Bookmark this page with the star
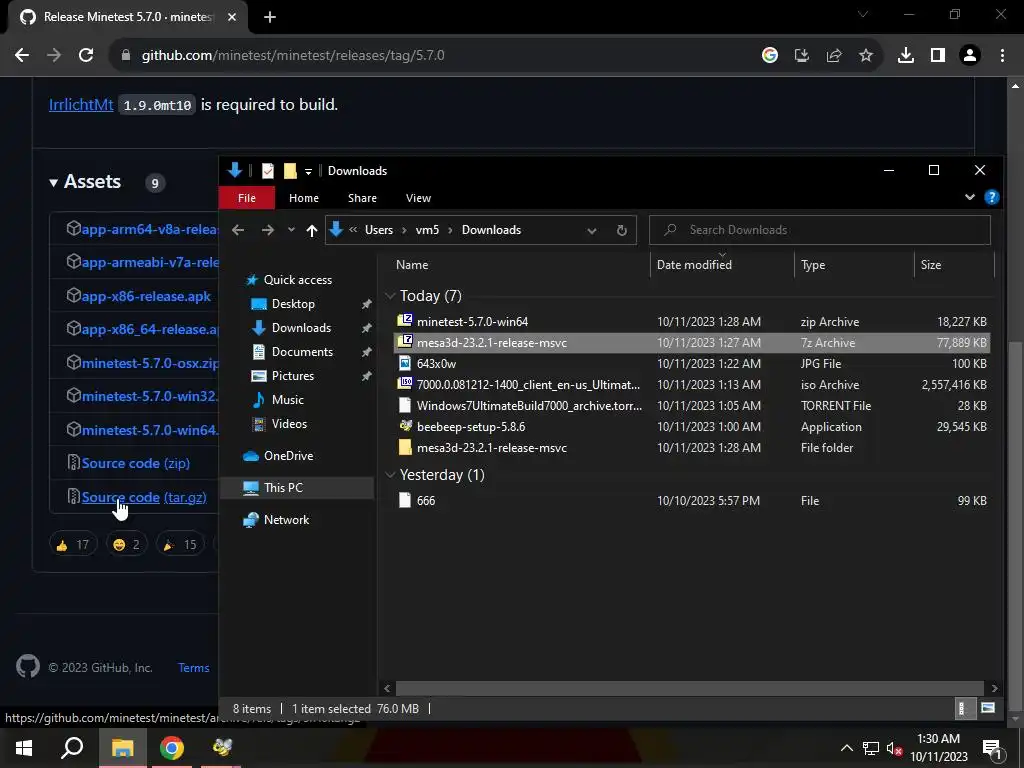This screenshot has width=1024, height=768. coord(866,56)
